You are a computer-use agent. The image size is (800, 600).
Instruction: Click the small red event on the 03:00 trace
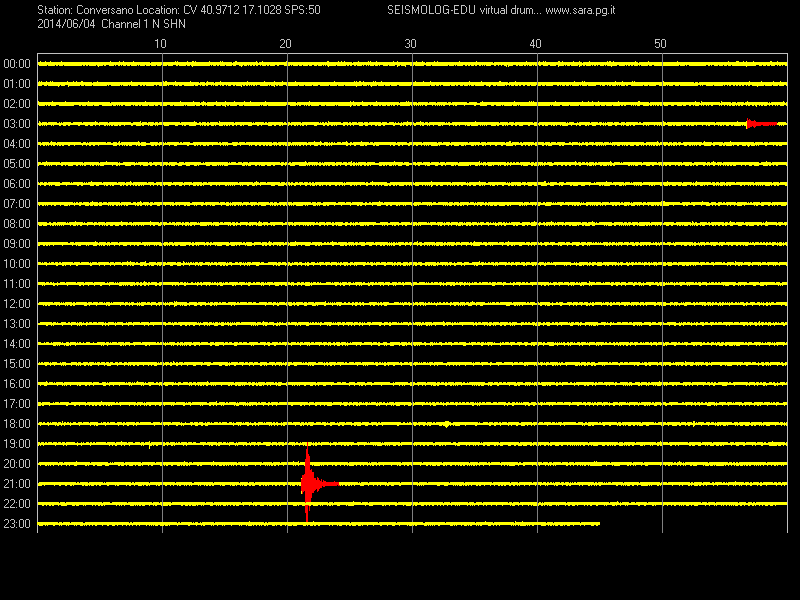pyautogui.click(x=761, y=123)
